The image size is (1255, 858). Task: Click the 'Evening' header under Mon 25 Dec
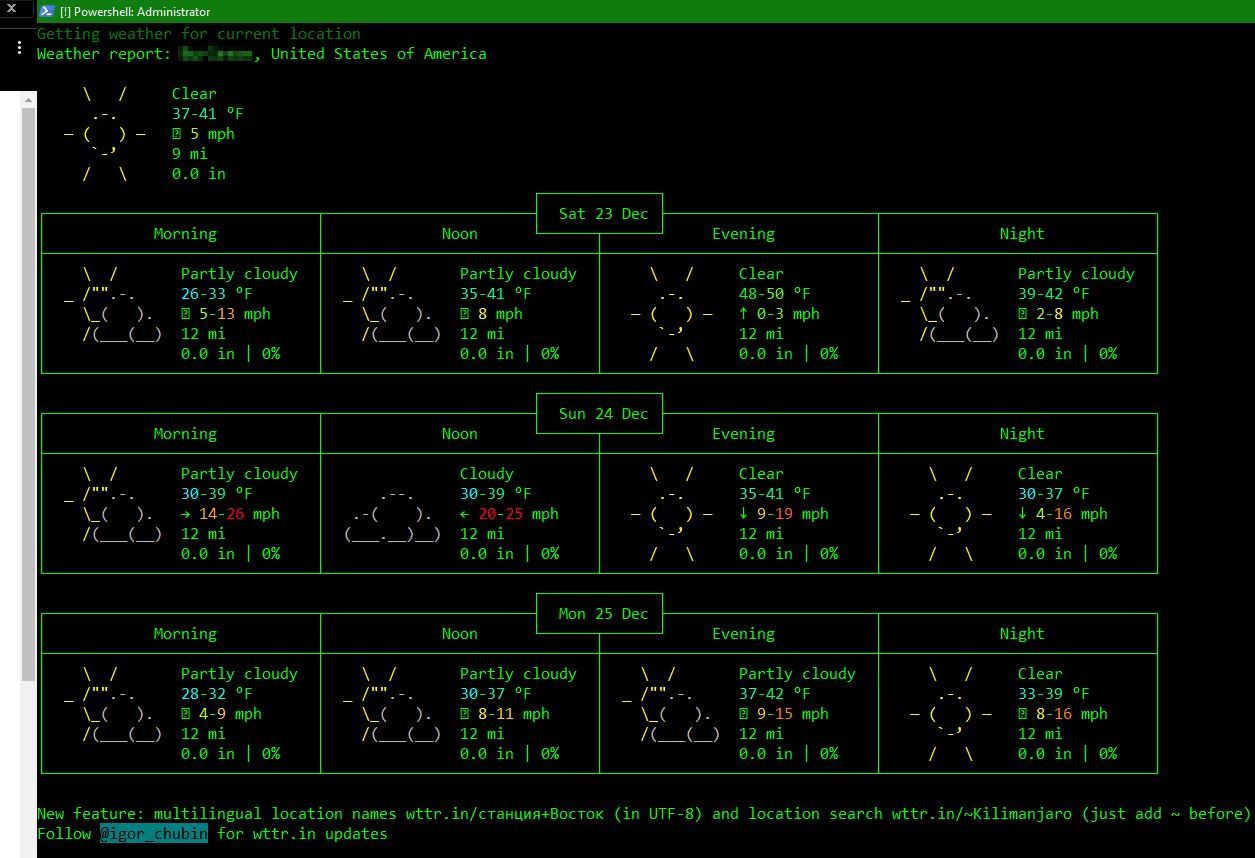(x=743, y=634)
